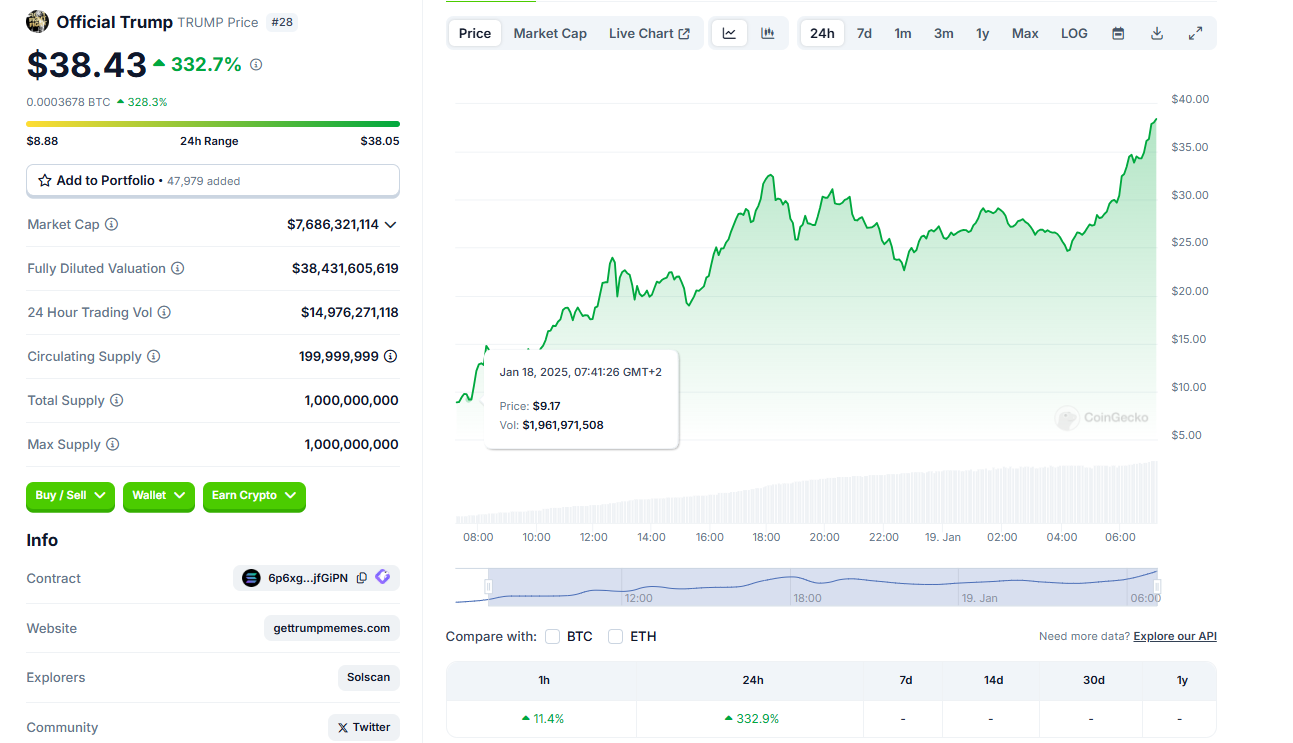Click the Add to Portfolio star icon
The image size is (1293, 743).
coord(45,181)
